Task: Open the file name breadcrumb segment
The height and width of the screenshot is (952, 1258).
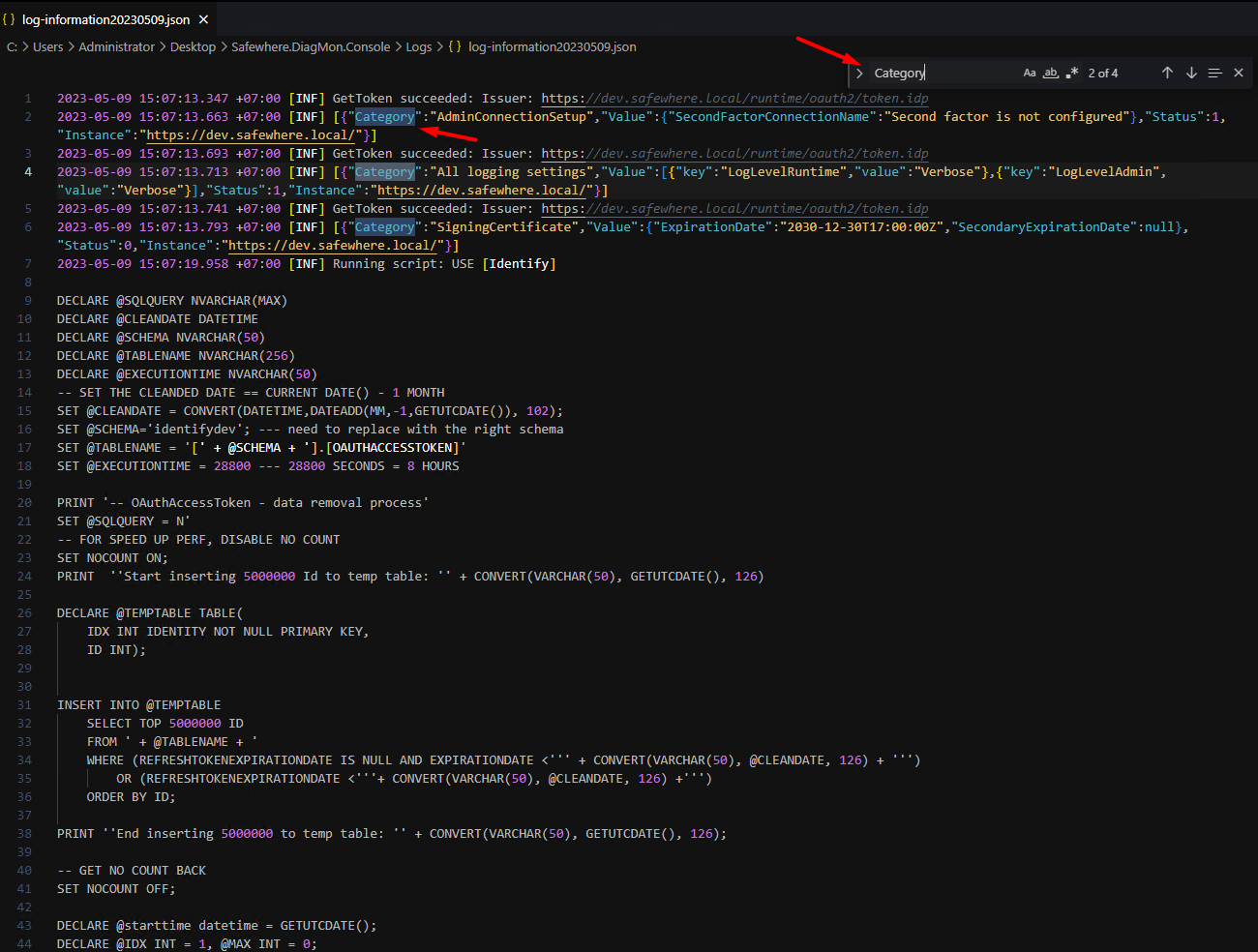Action: point(553,46)
